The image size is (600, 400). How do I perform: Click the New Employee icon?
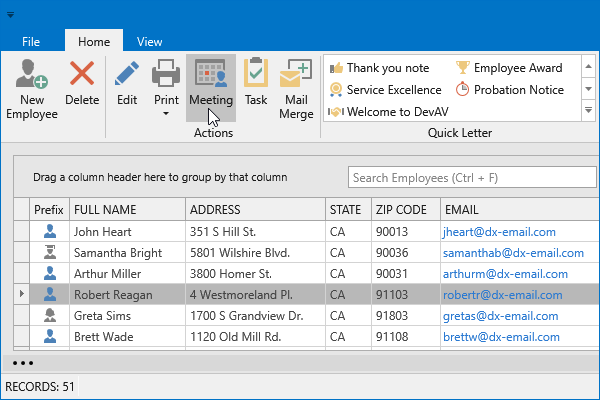click(32, 74)
